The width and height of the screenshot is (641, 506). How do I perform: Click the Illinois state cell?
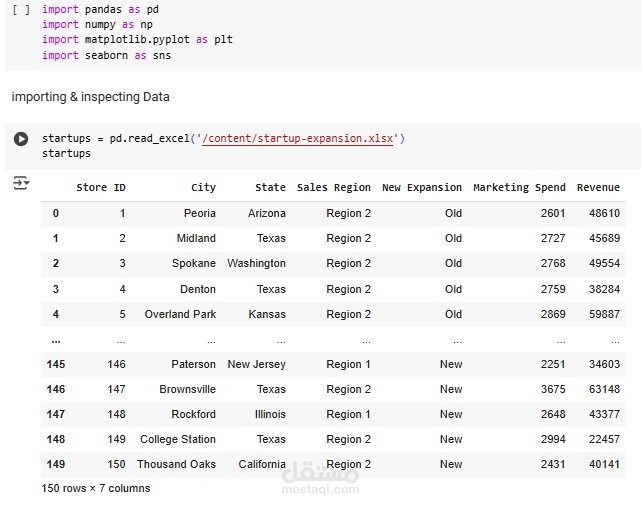point(270,414)
